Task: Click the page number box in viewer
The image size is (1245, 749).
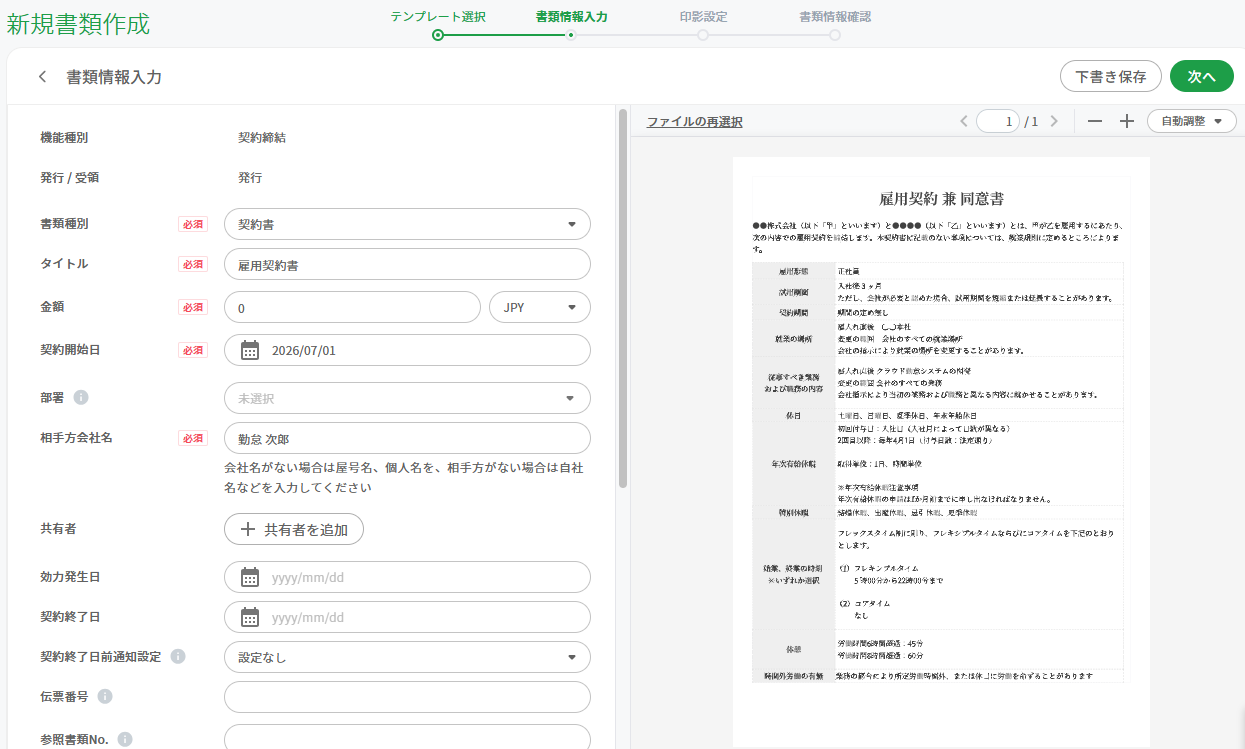Action: pos(998,121)
